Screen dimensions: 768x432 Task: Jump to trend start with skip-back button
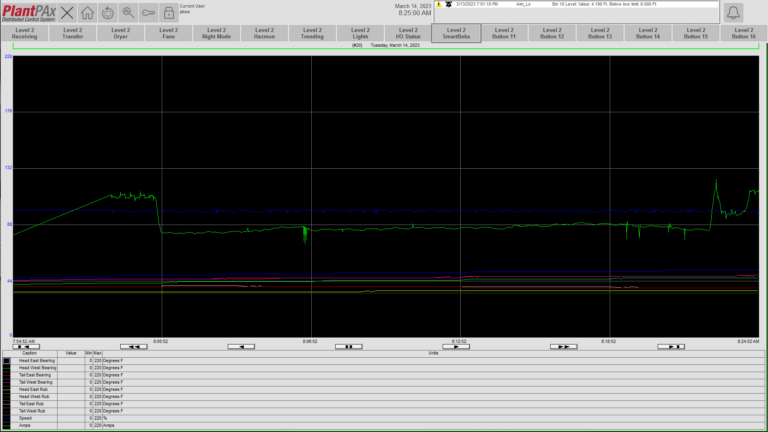click(27, 346)
